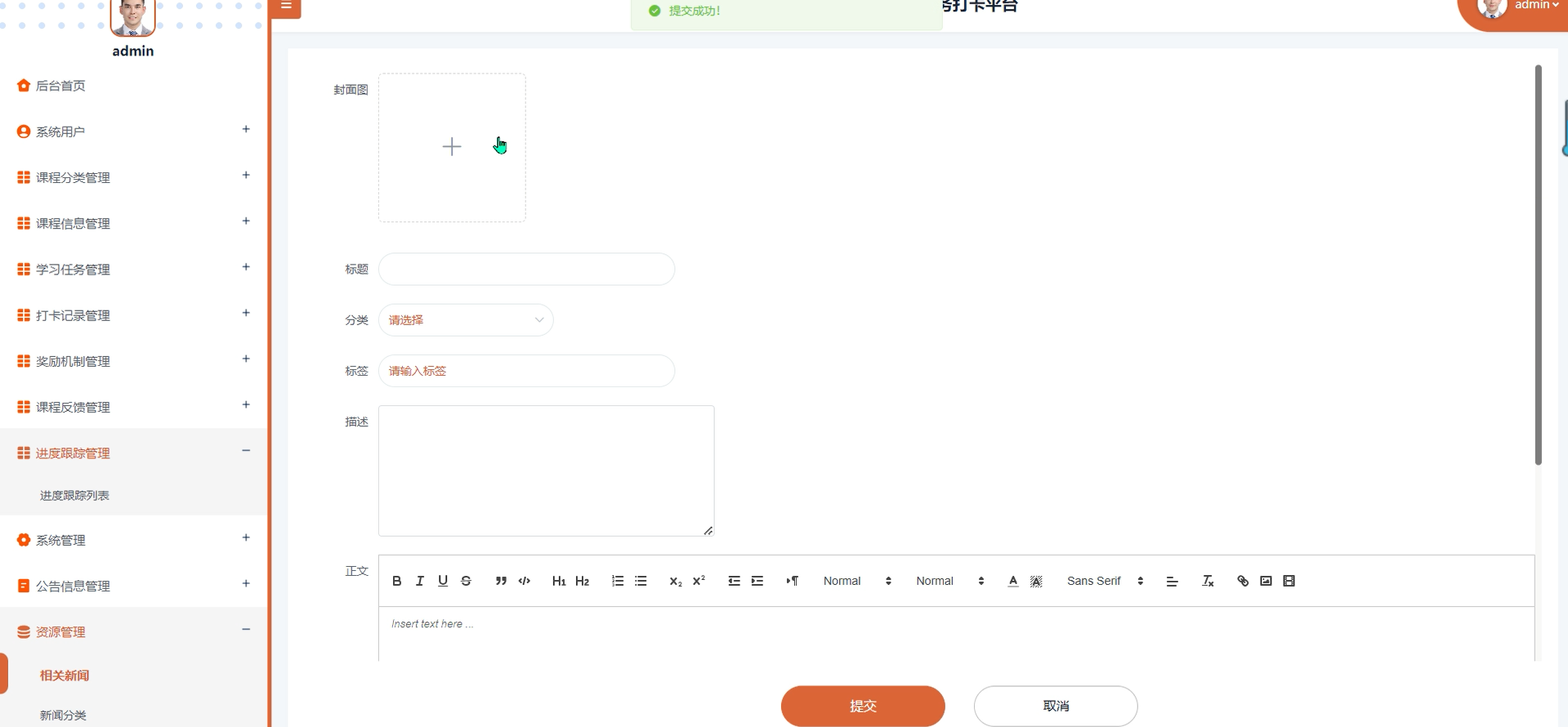Toggle underline formatting in the editor
Viewport: 1568px width, 727px height.
coord(443,581)
